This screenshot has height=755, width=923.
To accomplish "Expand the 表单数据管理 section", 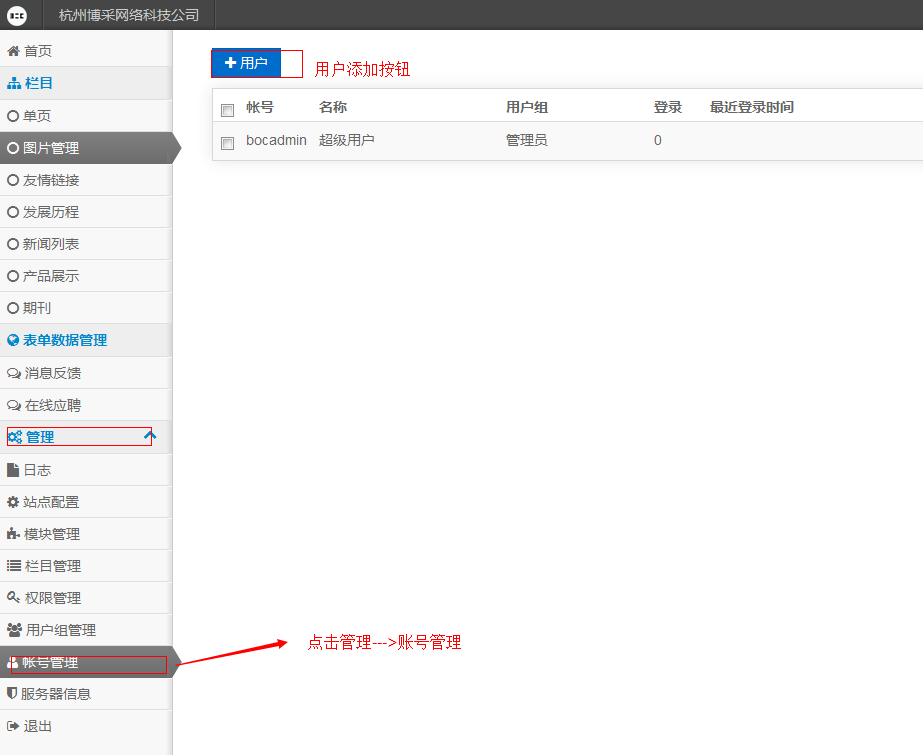I will click(x=65, y=340).
